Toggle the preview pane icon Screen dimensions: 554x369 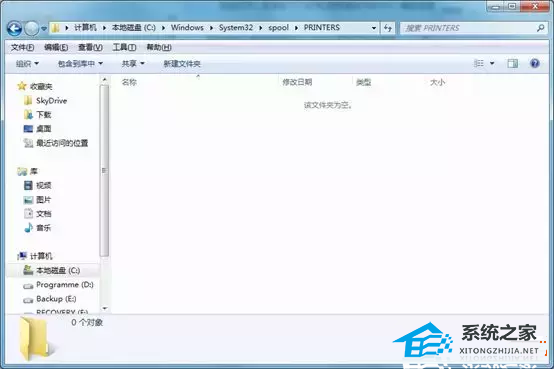point(512,63)
